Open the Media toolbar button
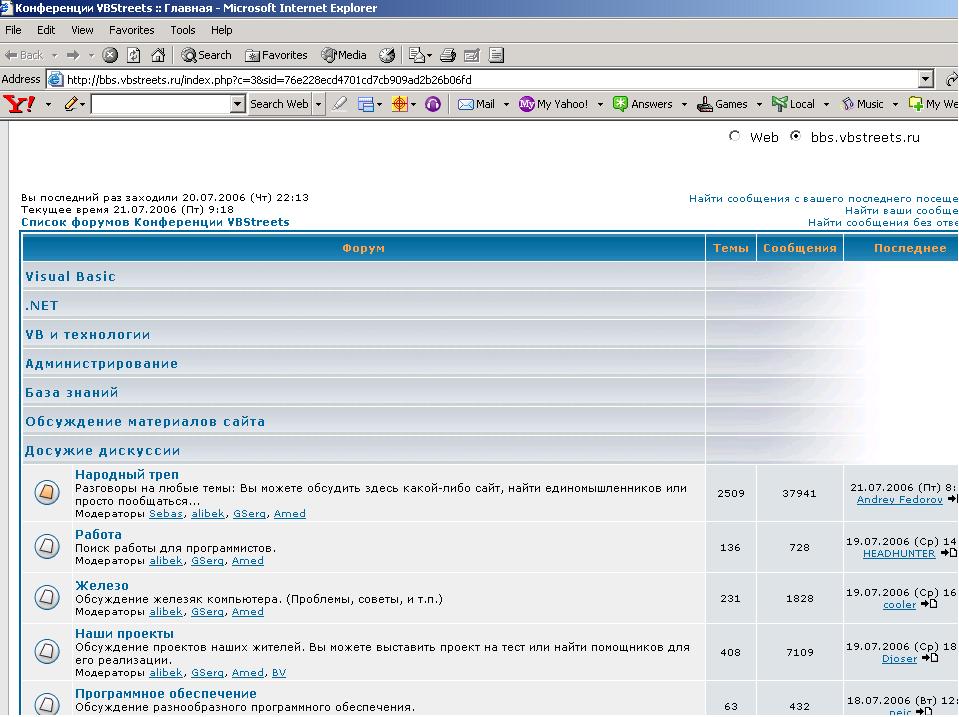This screenshot has width=959, height=717. click(344, 55)
